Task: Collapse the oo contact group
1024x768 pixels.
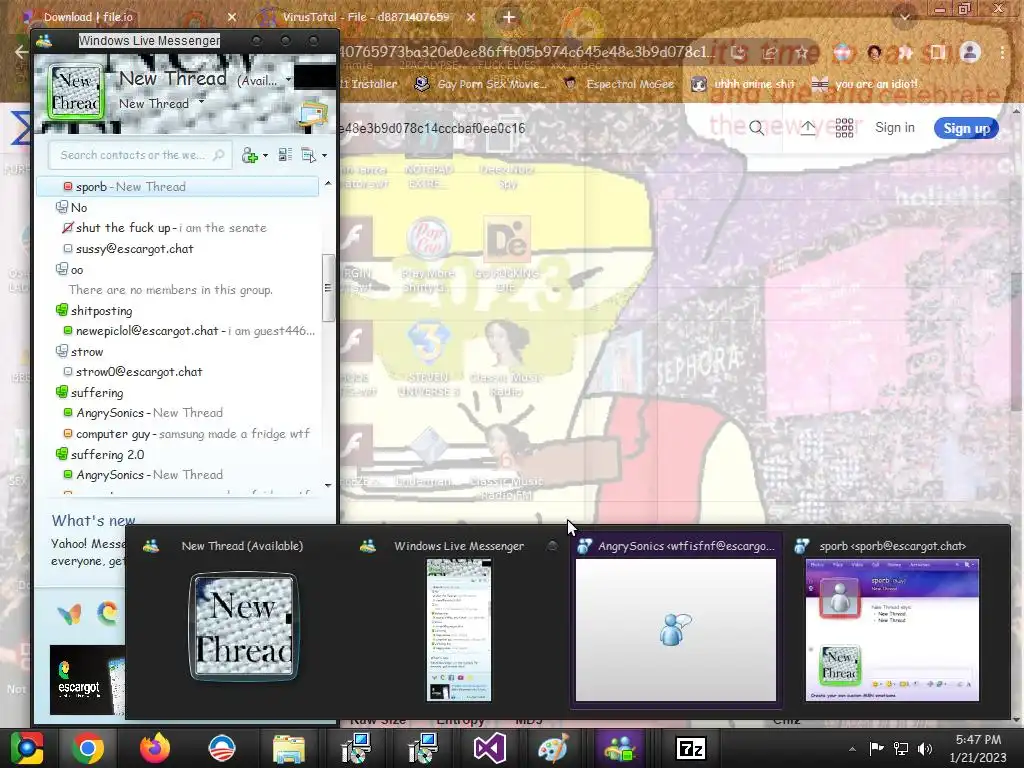Action: [62, 269]
